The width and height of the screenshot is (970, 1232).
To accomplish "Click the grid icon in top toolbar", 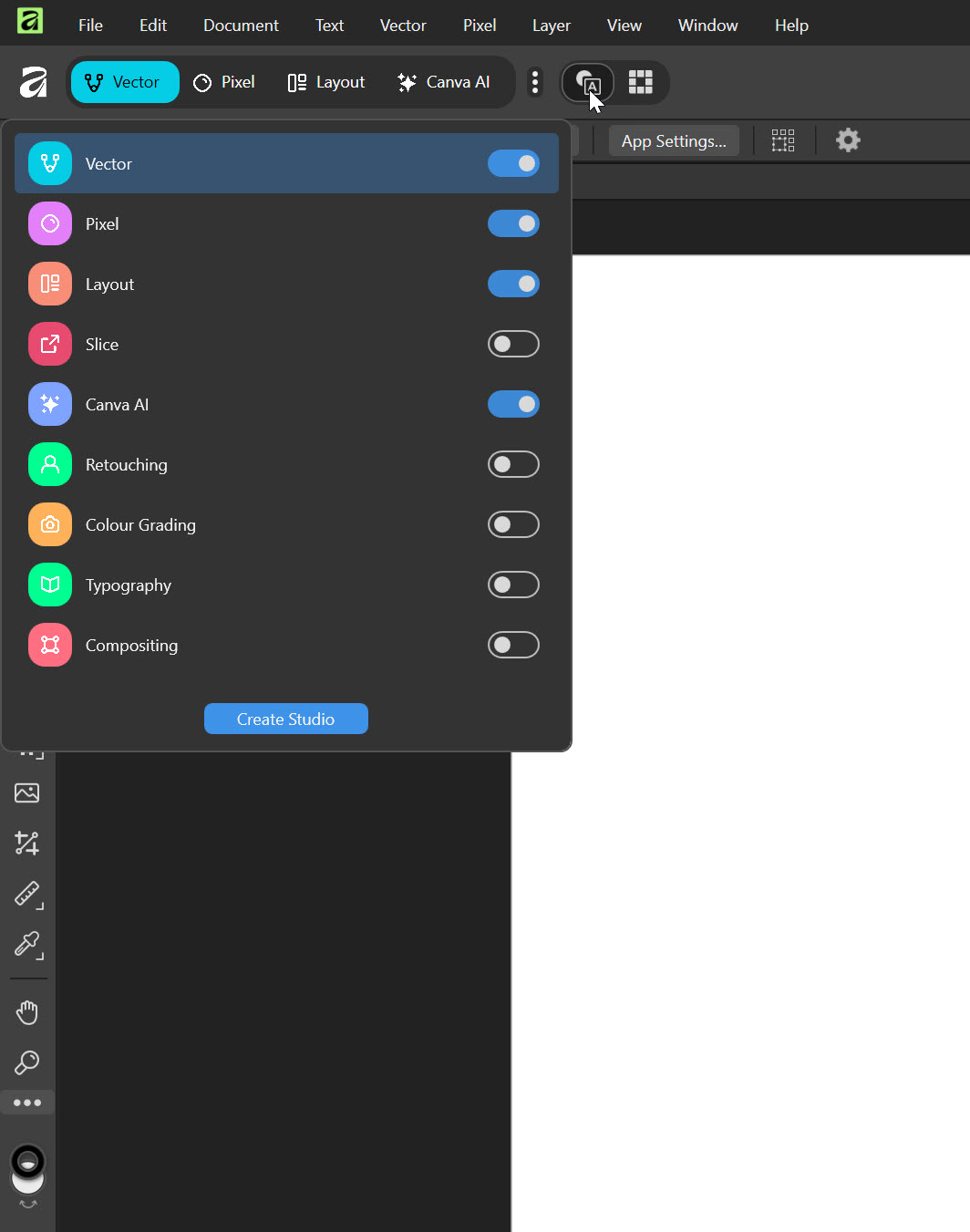I will [x=641, y=82].
